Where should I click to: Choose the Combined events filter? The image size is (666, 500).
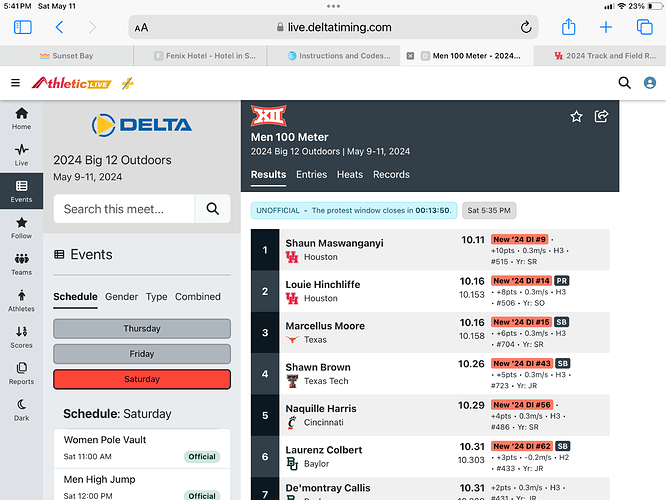[198, 297]
